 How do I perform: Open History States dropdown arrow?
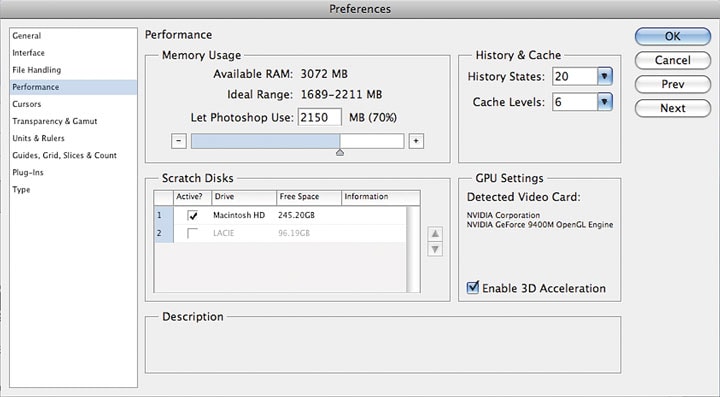pyautogui.click(x=605, y=76)
